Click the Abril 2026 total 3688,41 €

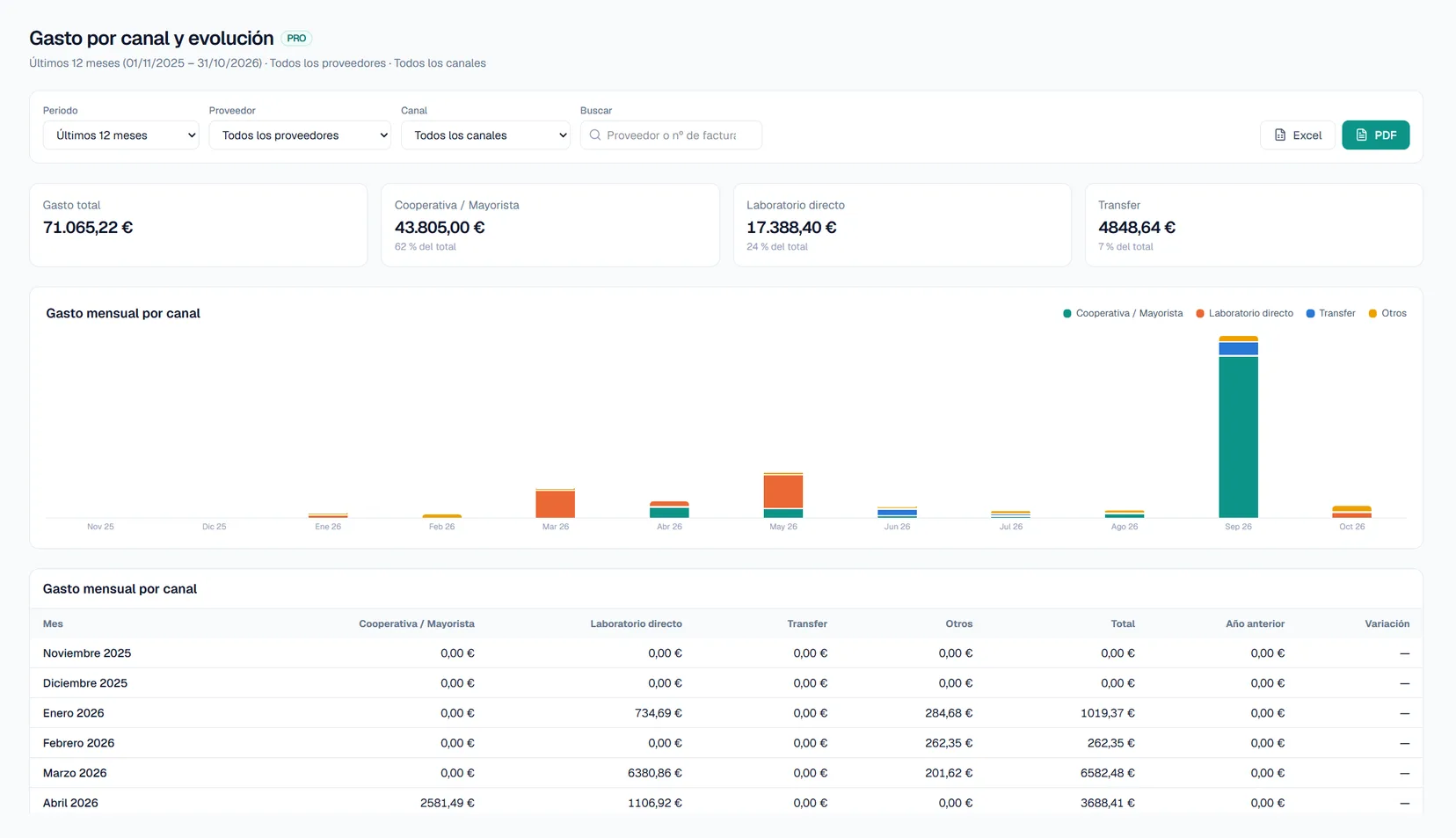(x=1108, y=803)
